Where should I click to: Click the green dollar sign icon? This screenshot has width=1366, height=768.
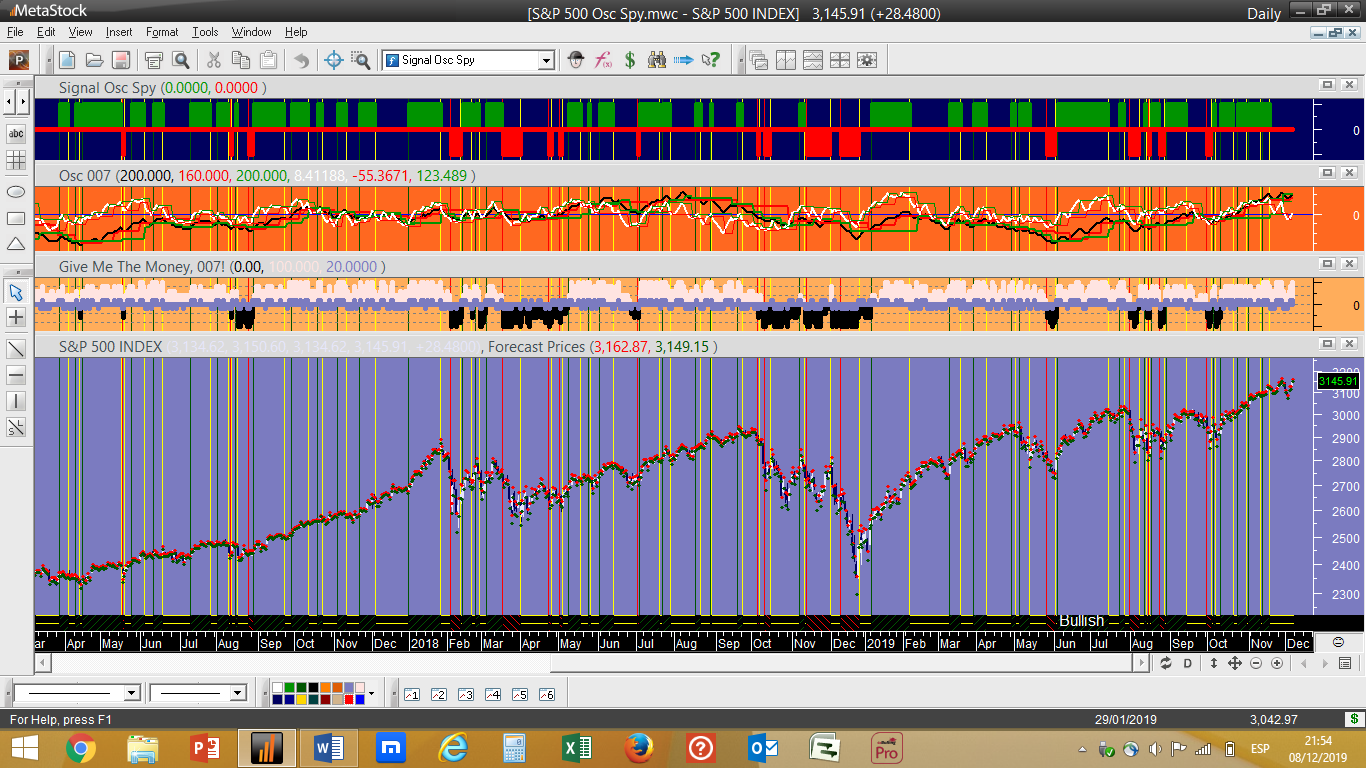coord(630,60)
